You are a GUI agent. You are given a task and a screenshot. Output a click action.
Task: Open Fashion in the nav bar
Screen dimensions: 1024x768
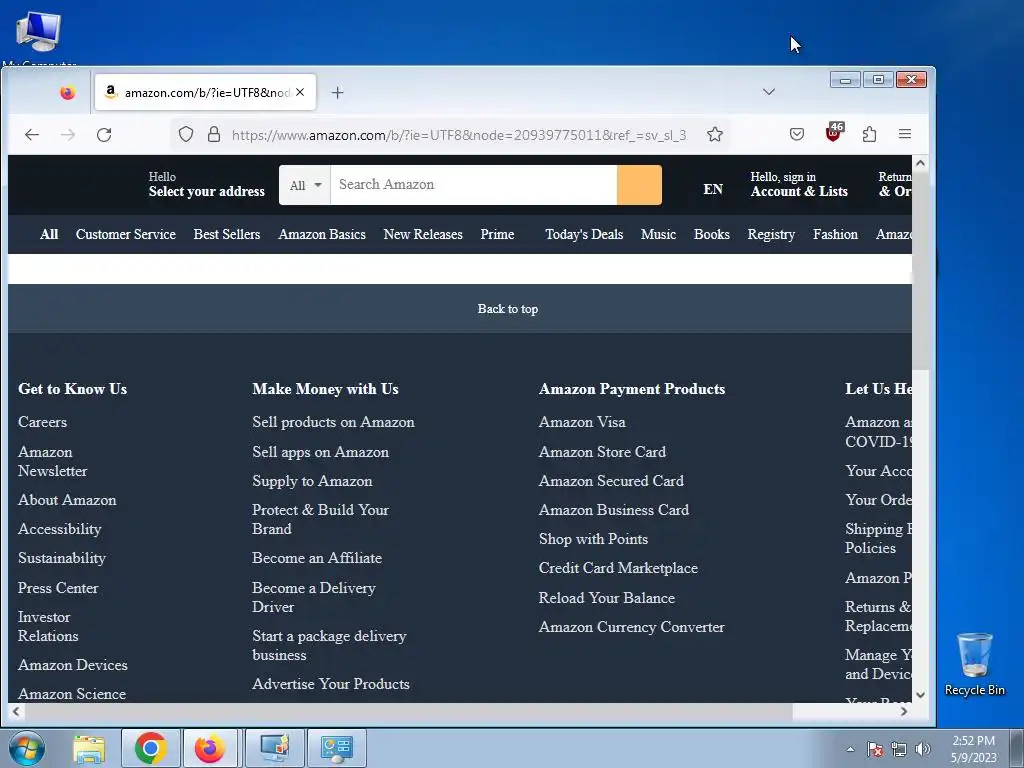(835, 234)
